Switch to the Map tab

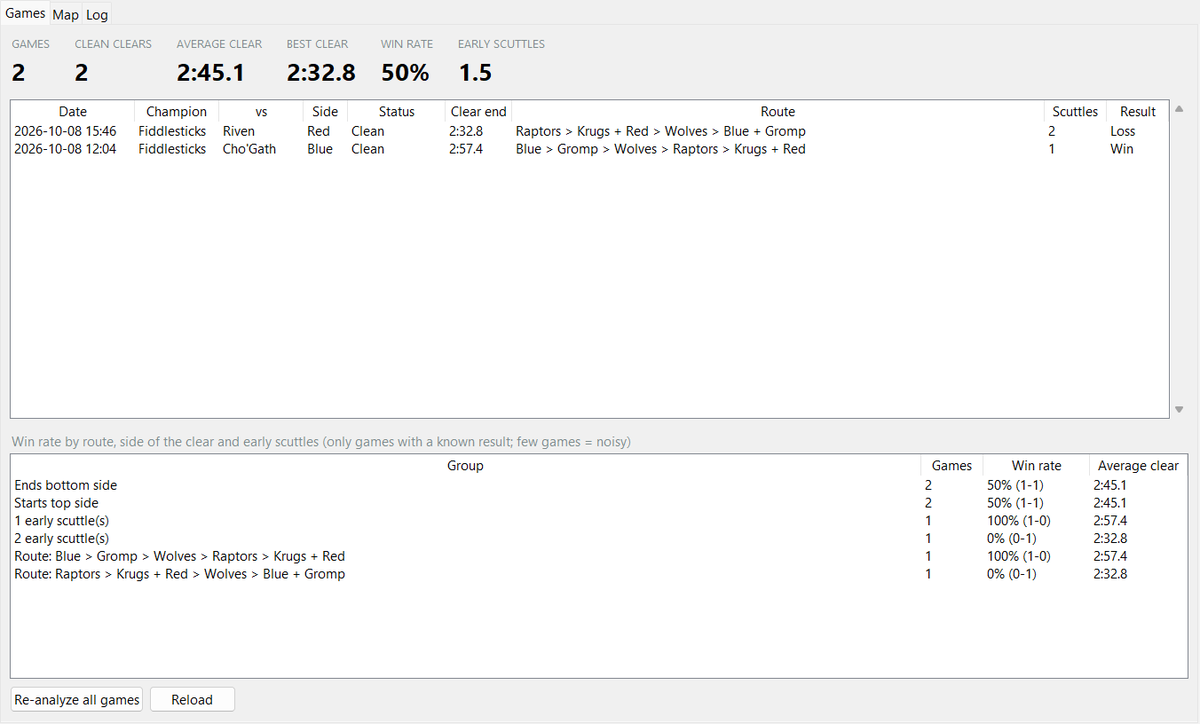pos(66,15)
